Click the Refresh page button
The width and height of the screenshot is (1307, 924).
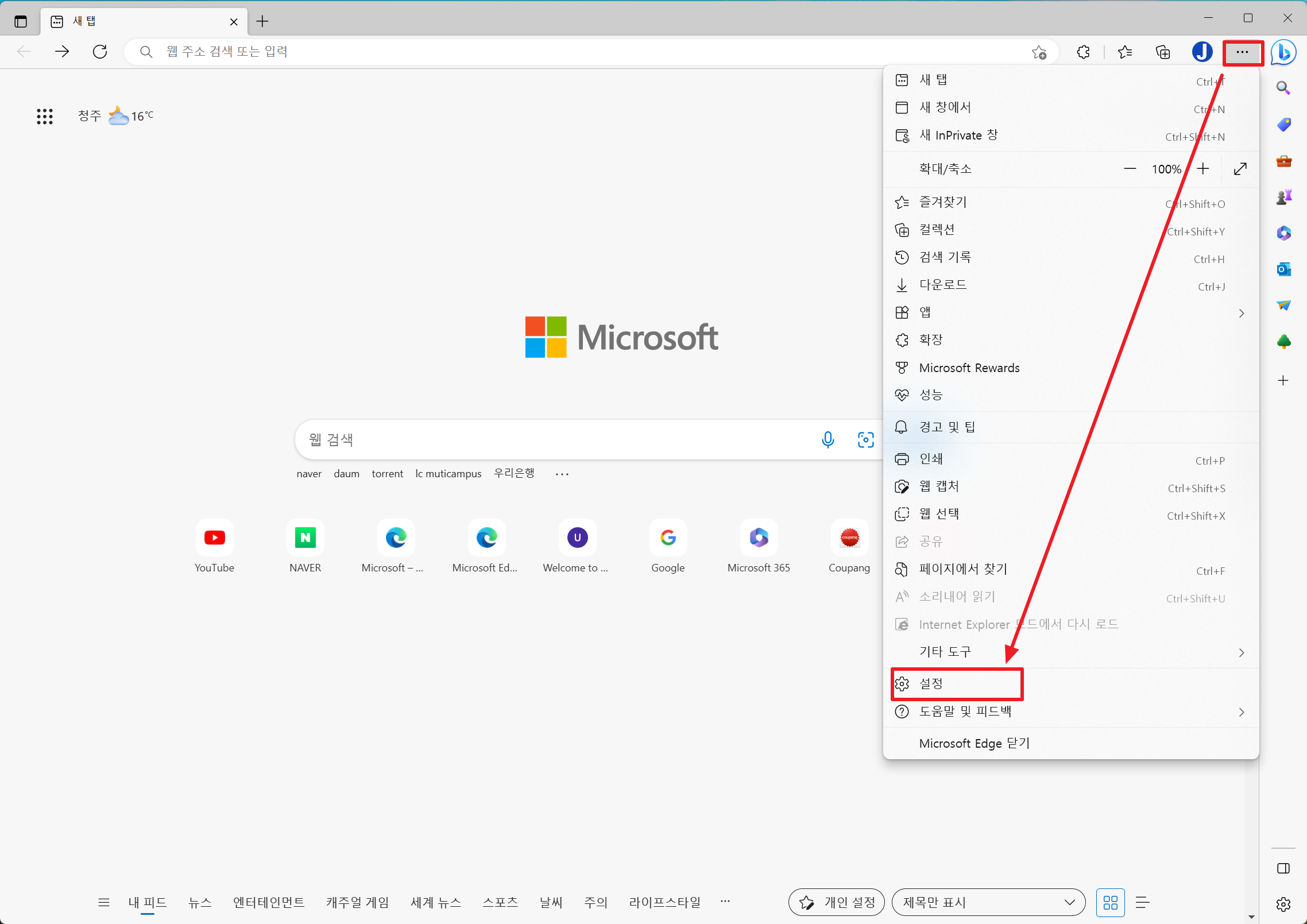point(100,52)
